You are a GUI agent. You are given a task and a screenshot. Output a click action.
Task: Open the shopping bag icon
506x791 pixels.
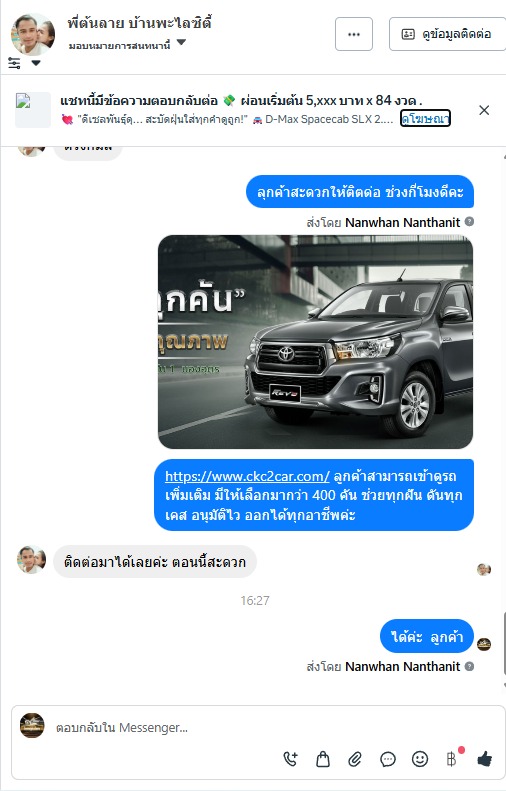323,759
